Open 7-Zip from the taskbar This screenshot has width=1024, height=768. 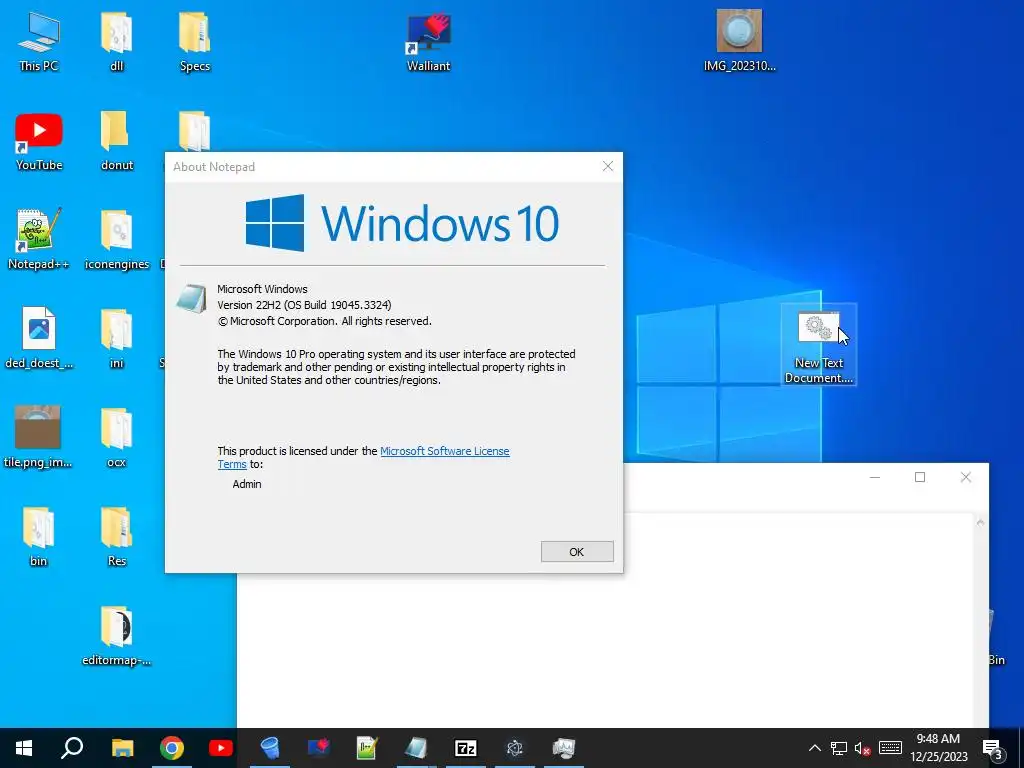tap(466, 748)
